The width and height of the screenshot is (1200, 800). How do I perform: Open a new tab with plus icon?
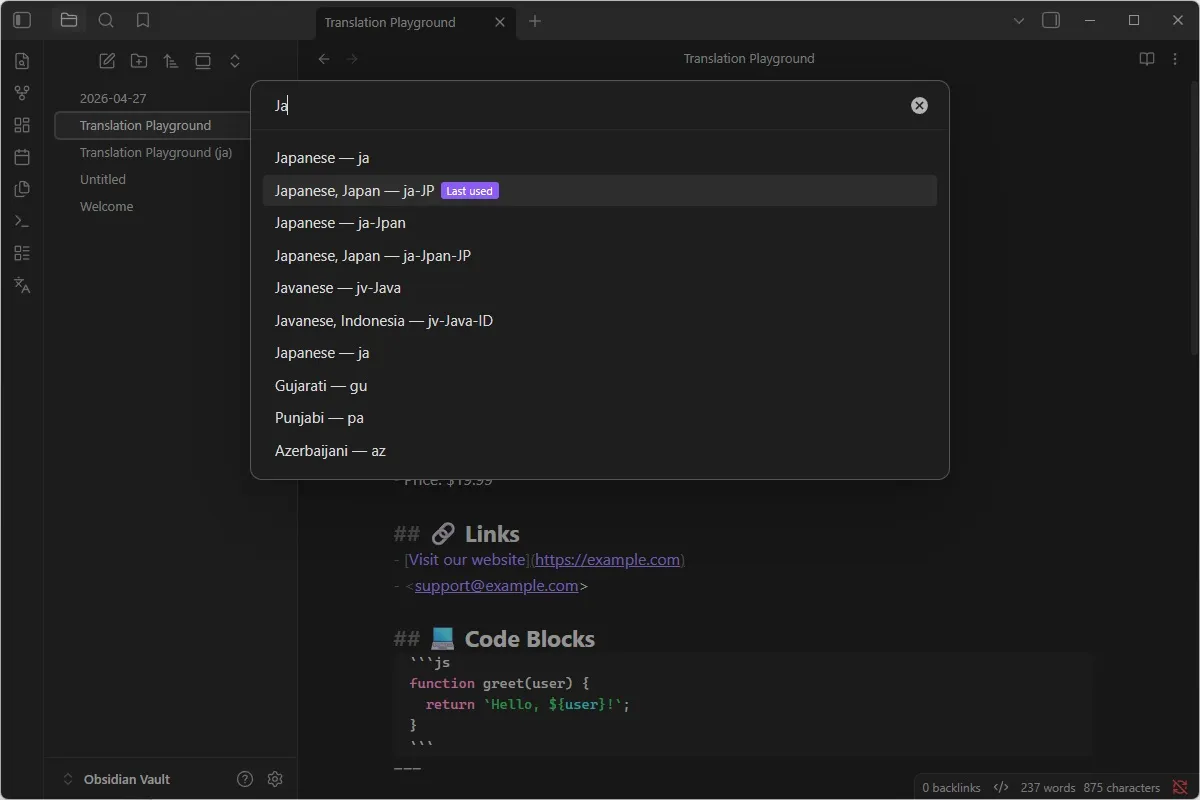tap(535, 21)
